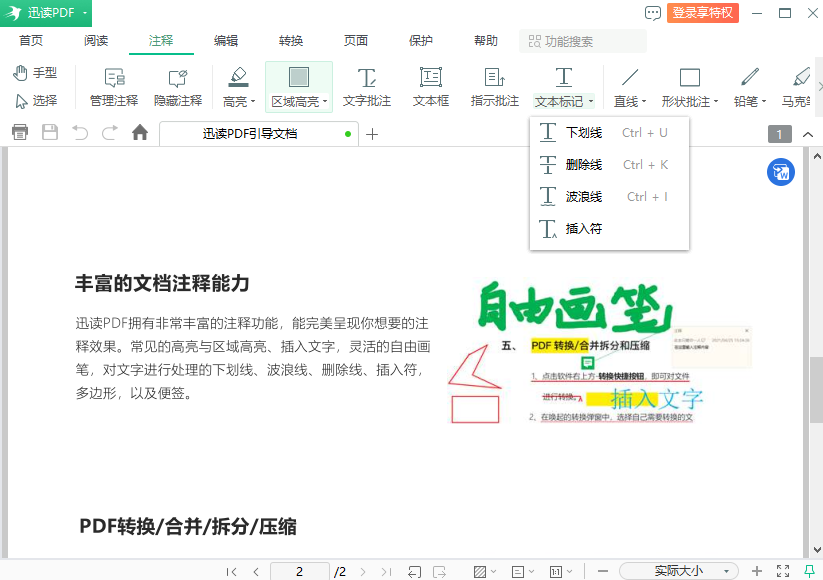823x580 pixels.
Task: Open the background shading dropdown
Action: pos(485,572)
